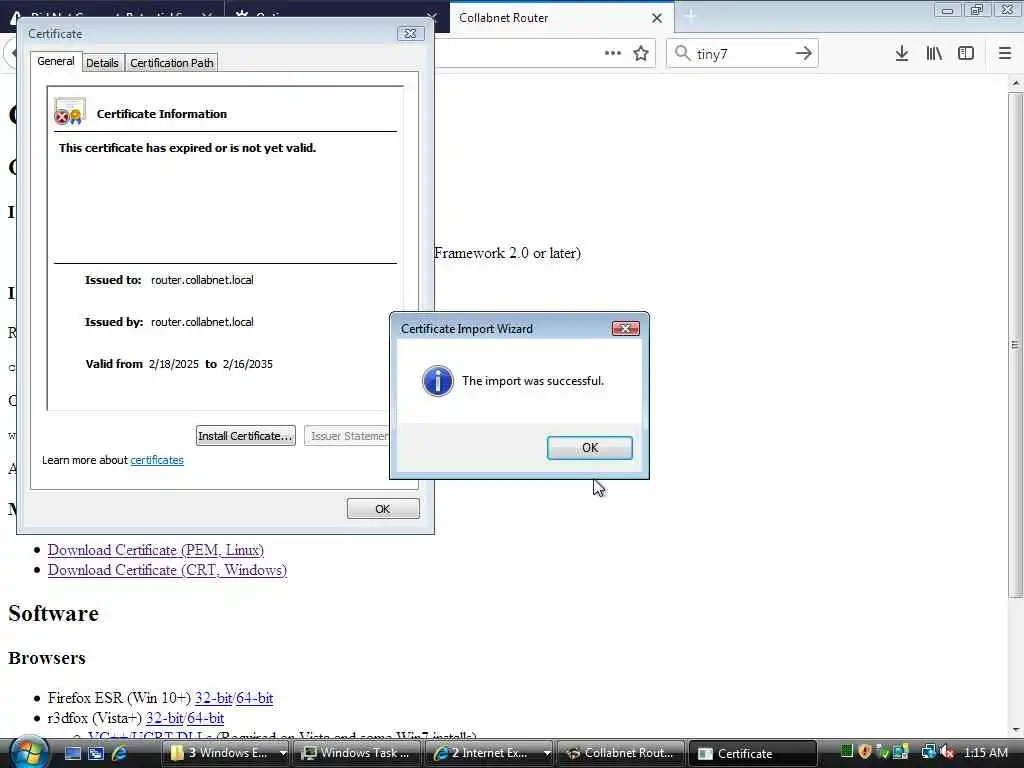Viewport: 1024px width, 768px height.
Task: Download Firefox ESR 32-bit
Action: (213, 698)
